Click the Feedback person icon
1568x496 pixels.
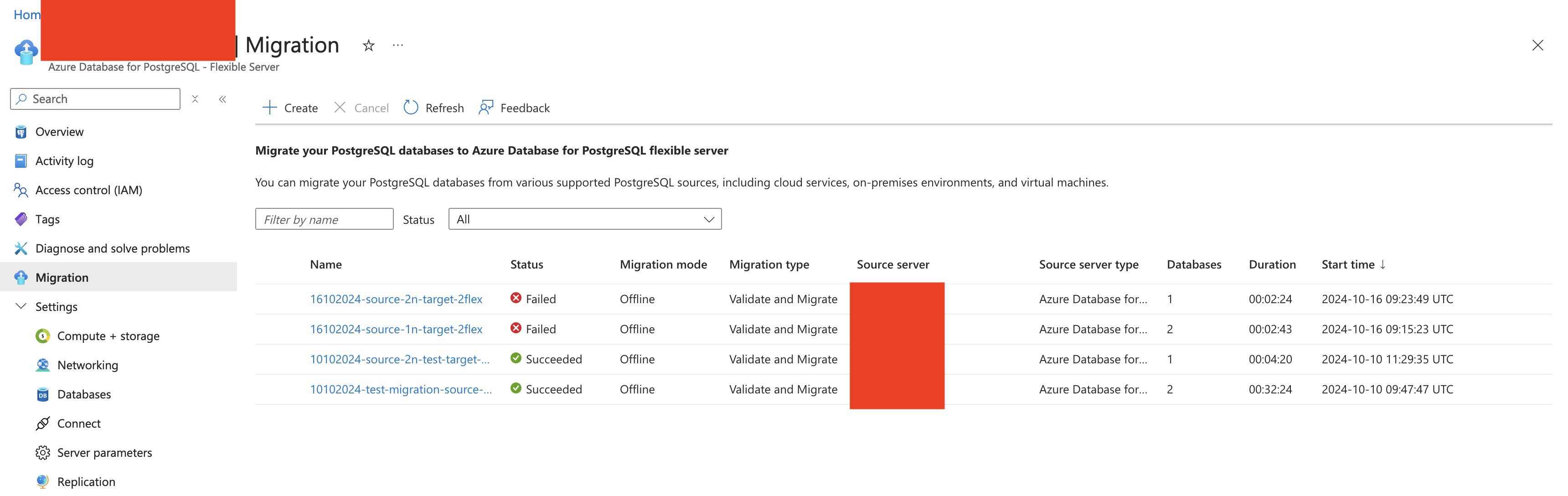[x=486, y=107]
